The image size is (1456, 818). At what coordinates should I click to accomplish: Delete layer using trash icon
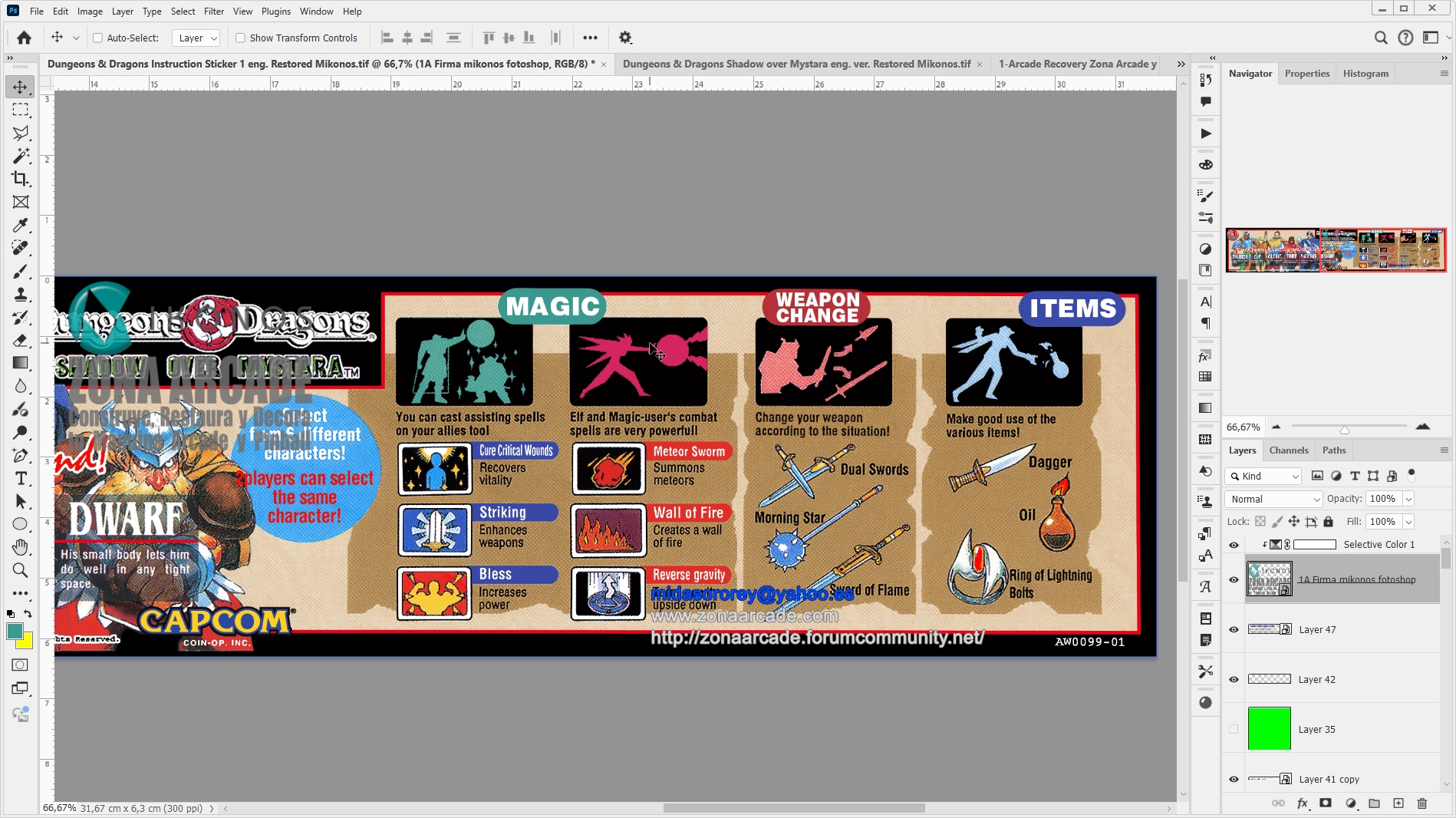click(1421, 803)
